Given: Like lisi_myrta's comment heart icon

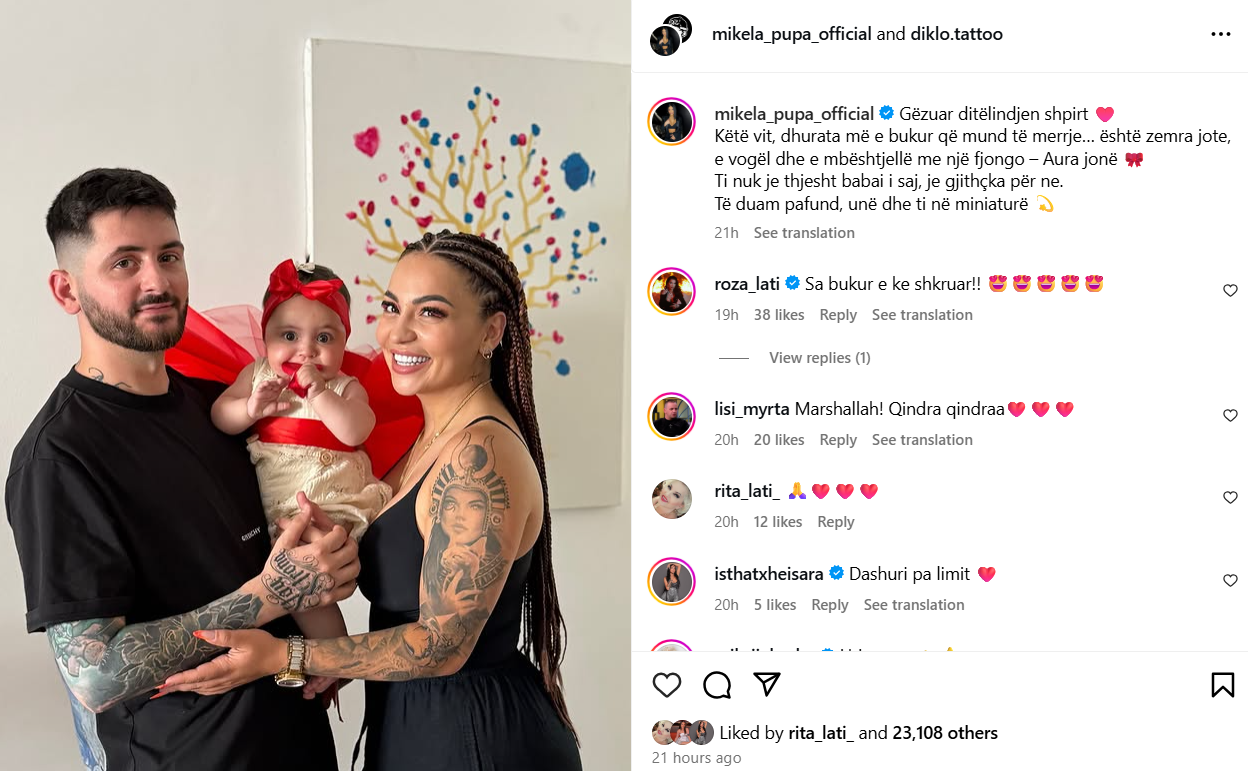Looking at the screenshot, I should click(1230, 416).
